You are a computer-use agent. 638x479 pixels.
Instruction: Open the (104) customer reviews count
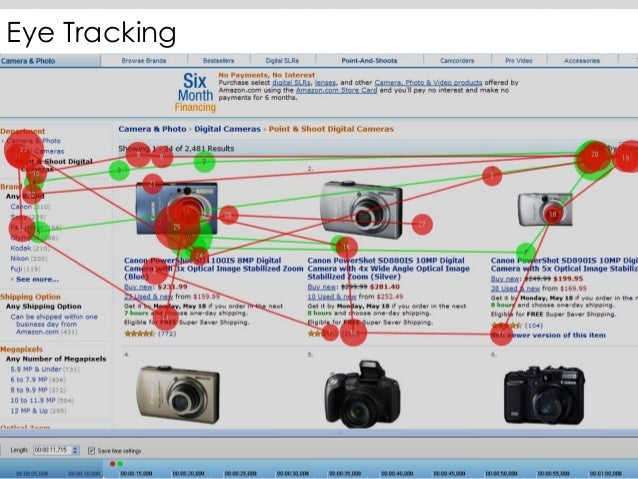(x=534, y=326)
